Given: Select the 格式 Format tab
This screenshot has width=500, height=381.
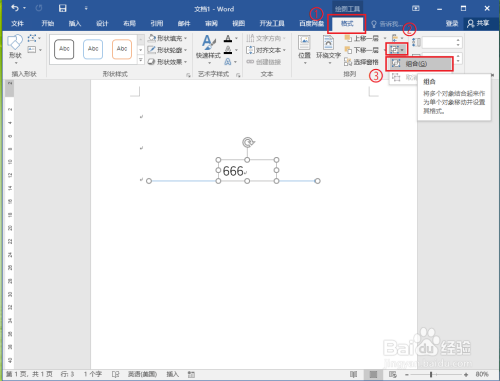Looking at the screenshot, I should (x=347, y=23).
